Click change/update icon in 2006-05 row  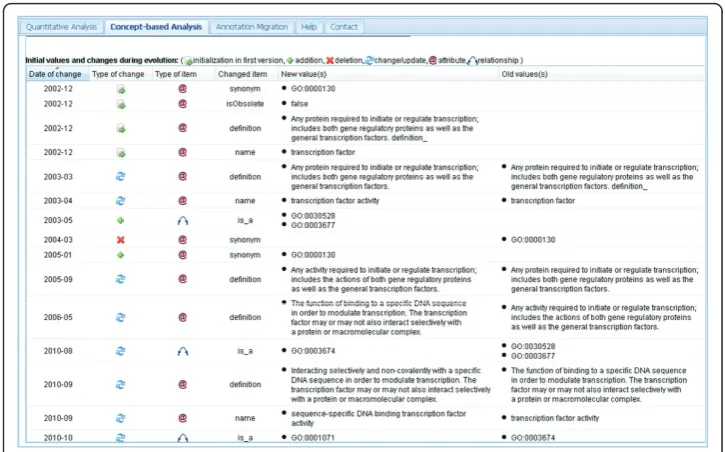pyautogui.click(x=121, y=317)
